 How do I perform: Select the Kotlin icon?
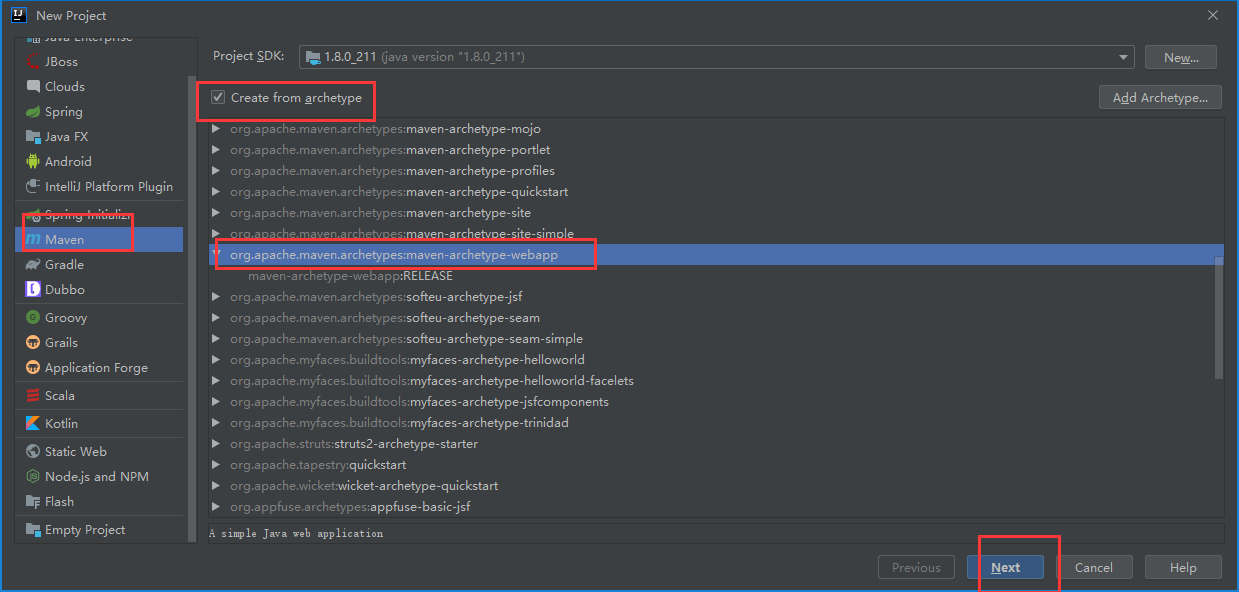pos(34,423)
